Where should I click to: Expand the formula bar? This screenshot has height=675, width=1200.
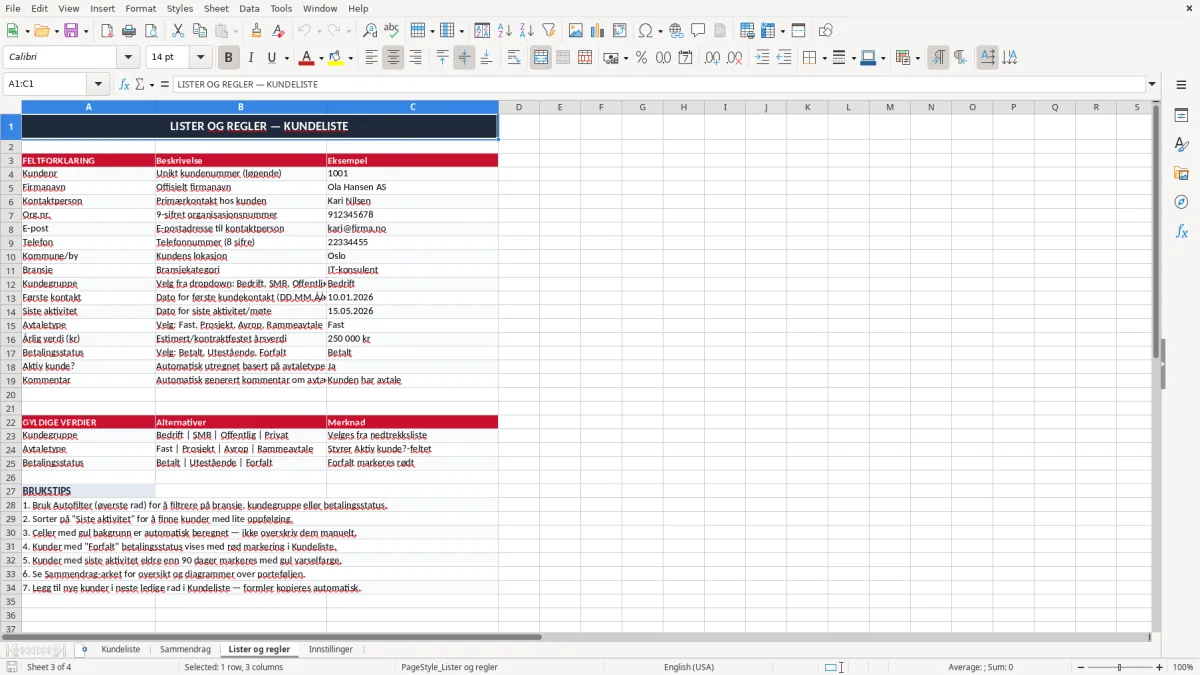1152,84
